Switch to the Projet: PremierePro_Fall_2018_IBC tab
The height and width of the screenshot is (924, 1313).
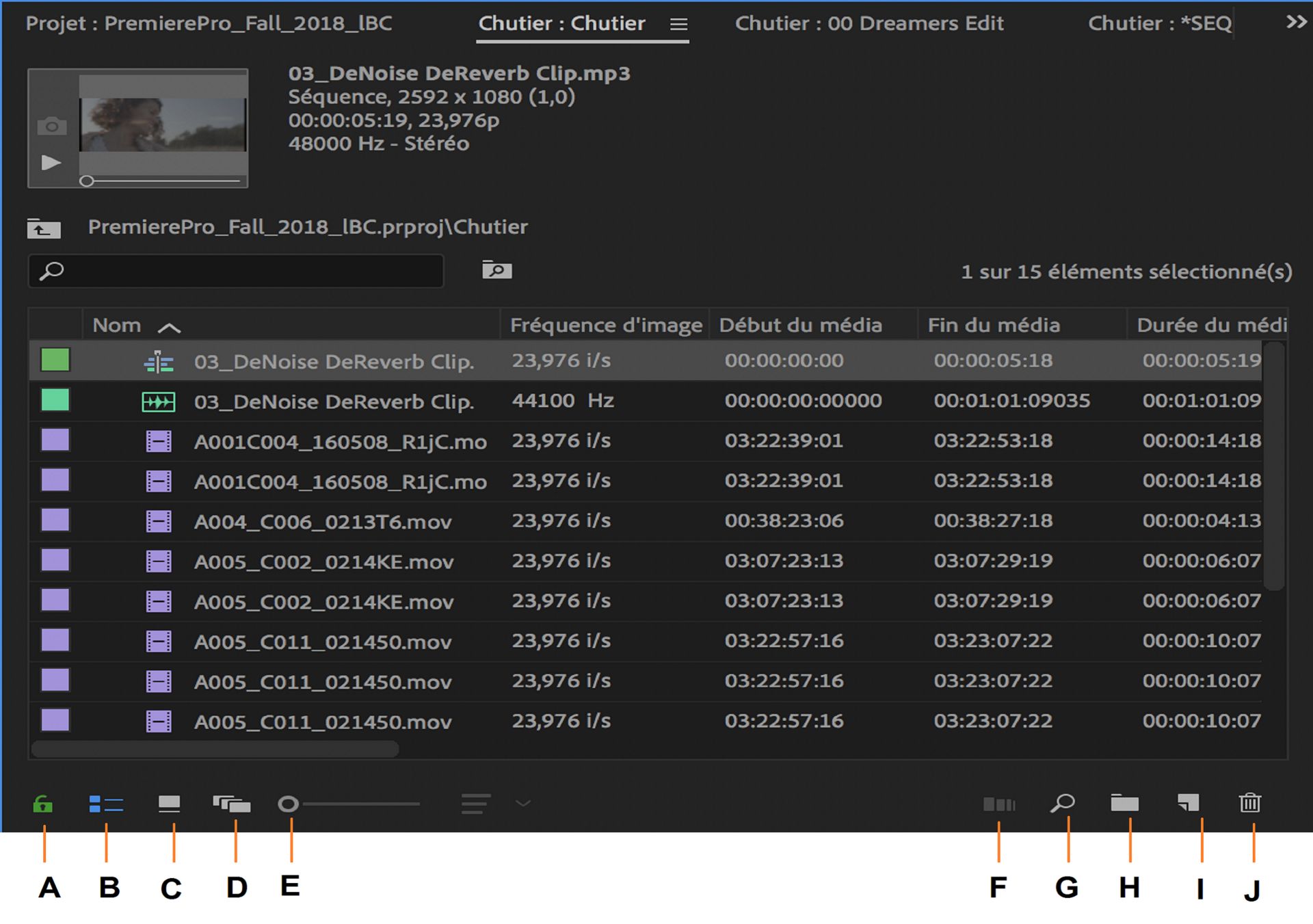pyautogui.click(x=209, y=24)
